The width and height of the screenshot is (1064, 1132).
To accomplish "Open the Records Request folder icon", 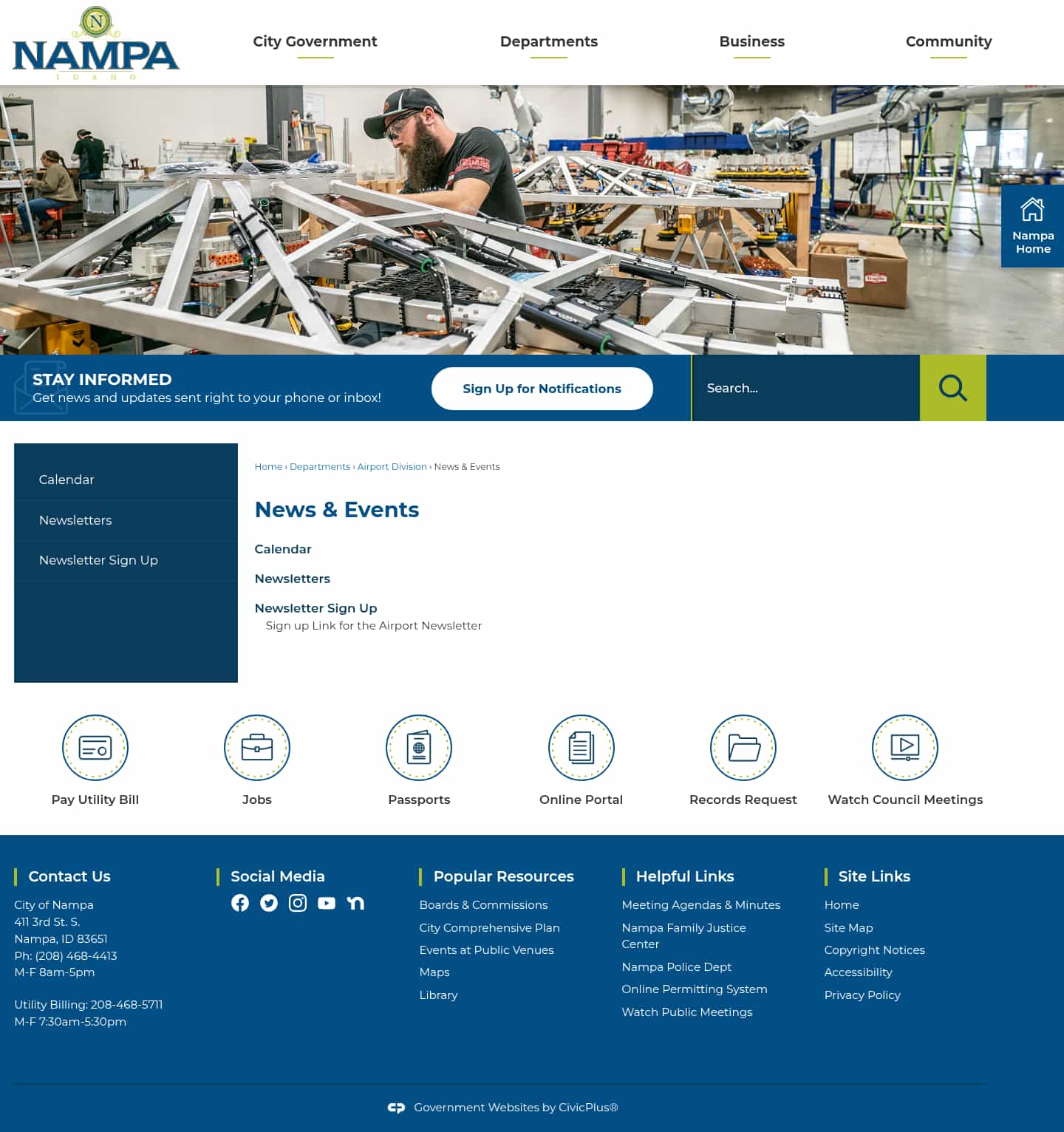I will (743, 747).
